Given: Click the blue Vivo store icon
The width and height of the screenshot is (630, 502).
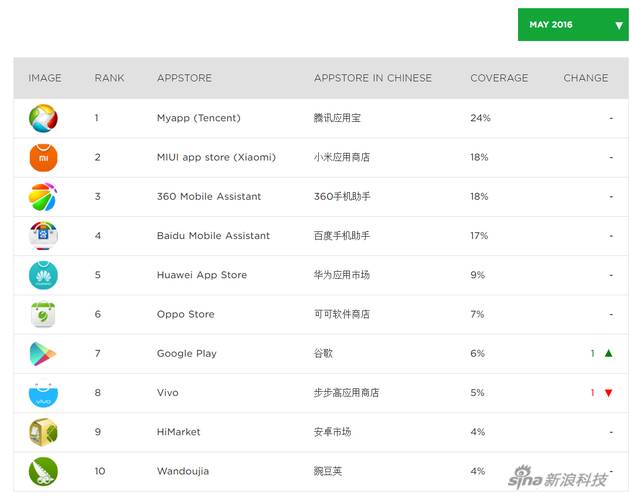Looking at the screenshot, I should point(43,393).
